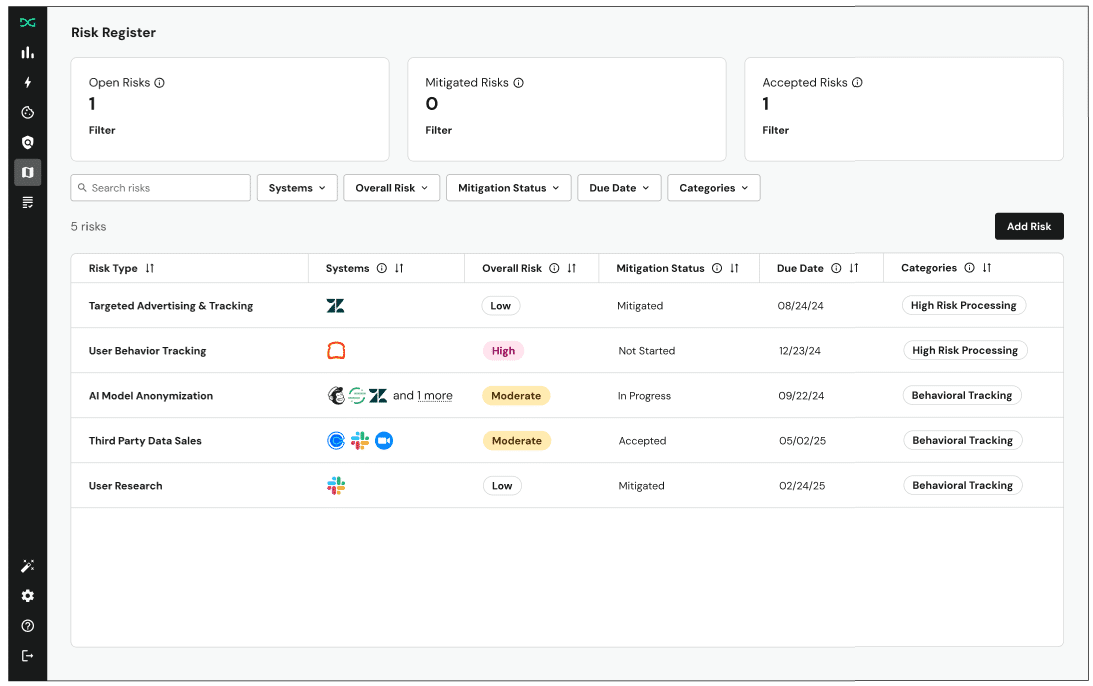Open the help question mark icon
Viewport: 1093px width, 686px height.
(28, 626)
